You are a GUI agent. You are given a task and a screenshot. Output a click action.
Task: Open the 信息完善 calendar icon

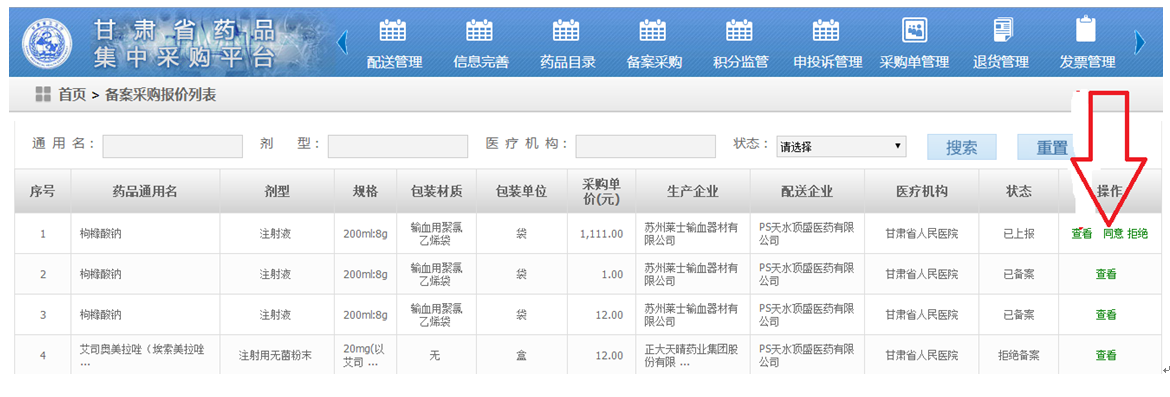[x=480, y=31]
